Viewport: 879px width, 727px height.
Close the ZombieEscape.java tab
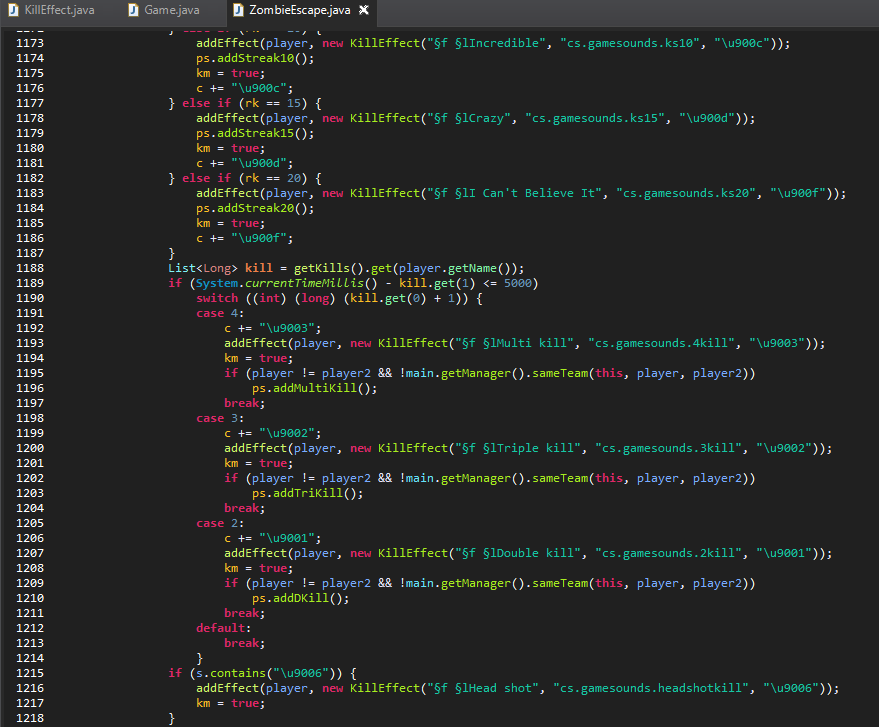[364, 10]
